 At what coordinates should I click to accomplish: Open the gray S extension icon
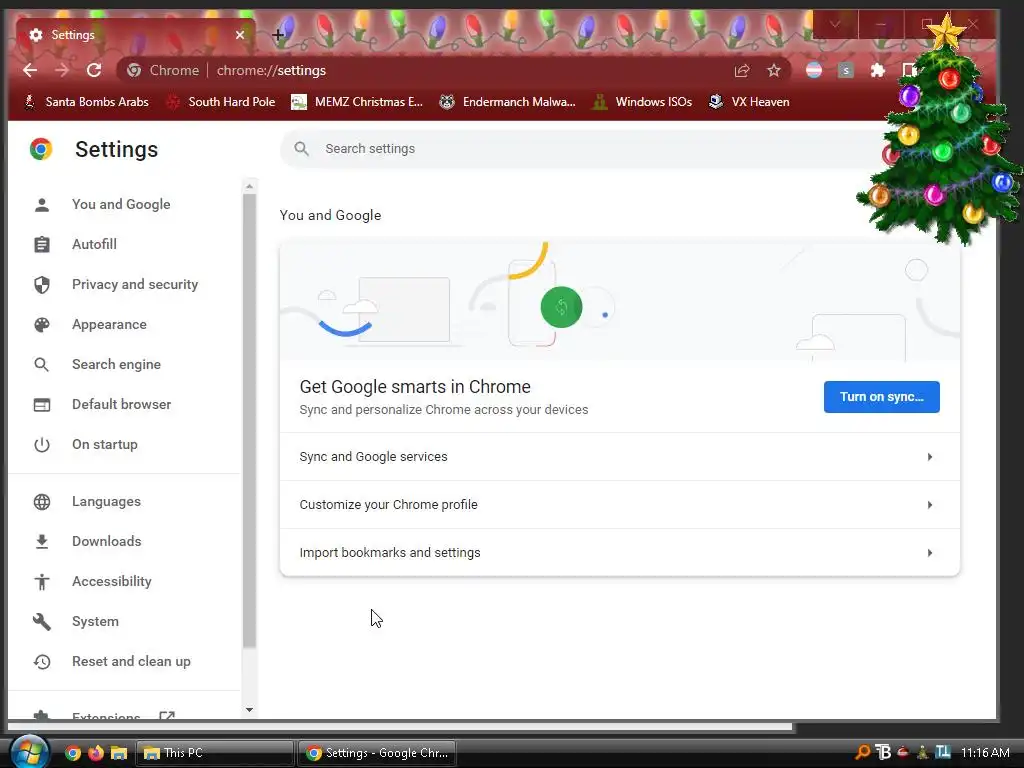[x=846, y=71]
